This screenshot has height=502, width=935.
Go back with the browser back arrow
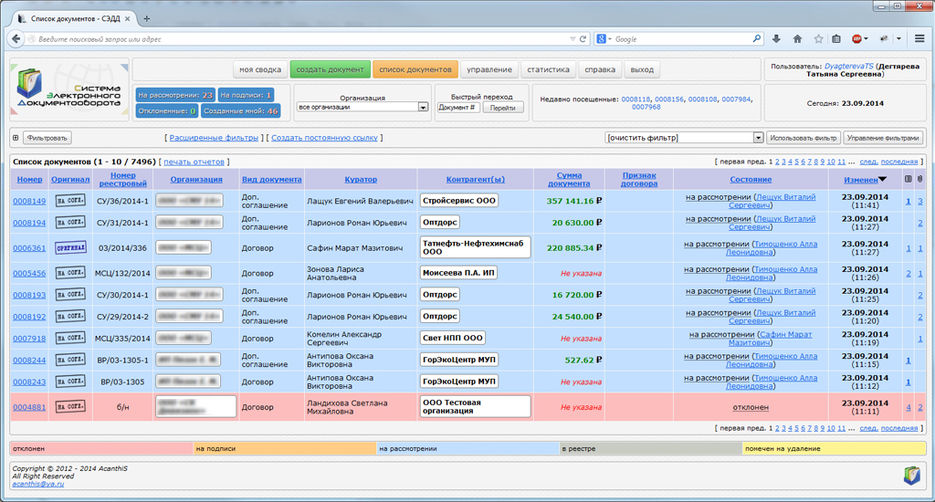point(16,39)
